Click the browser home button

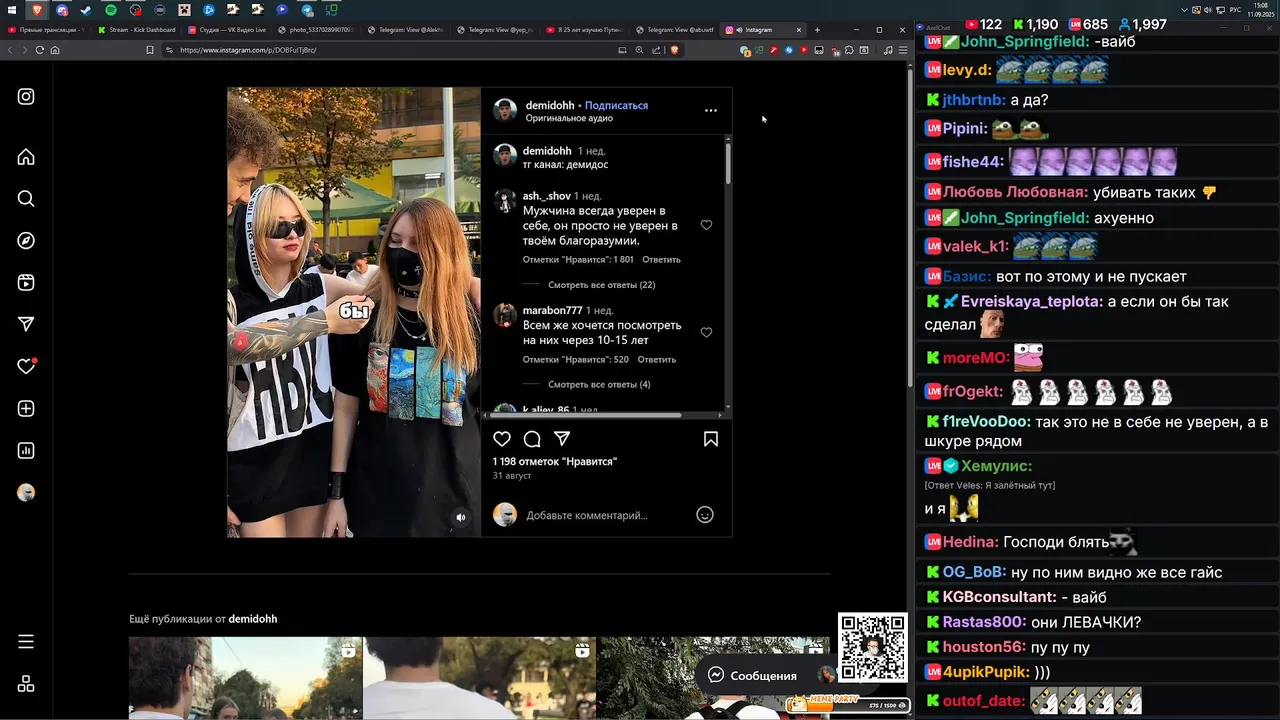[x=55, y=50]
